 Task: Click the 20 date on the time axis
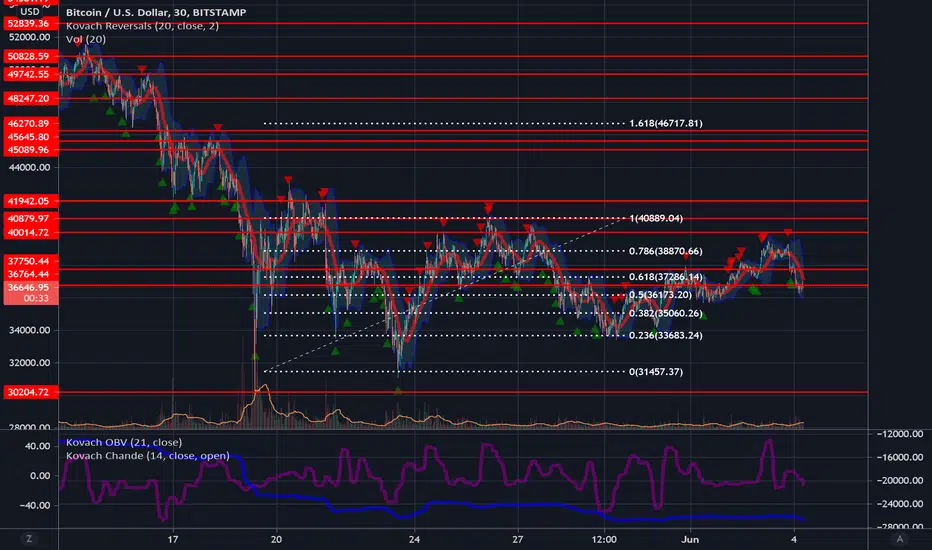click(276, 539)
